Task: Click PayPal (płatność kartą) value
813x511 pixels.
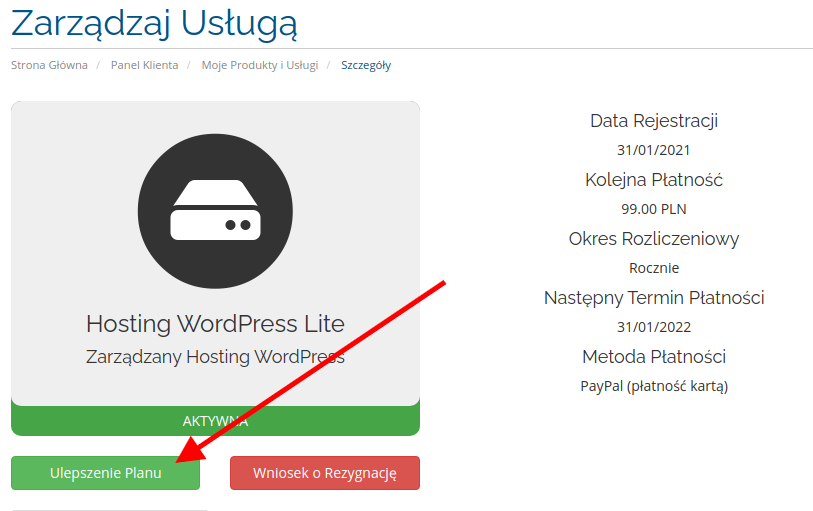Action: coord(654,386)
